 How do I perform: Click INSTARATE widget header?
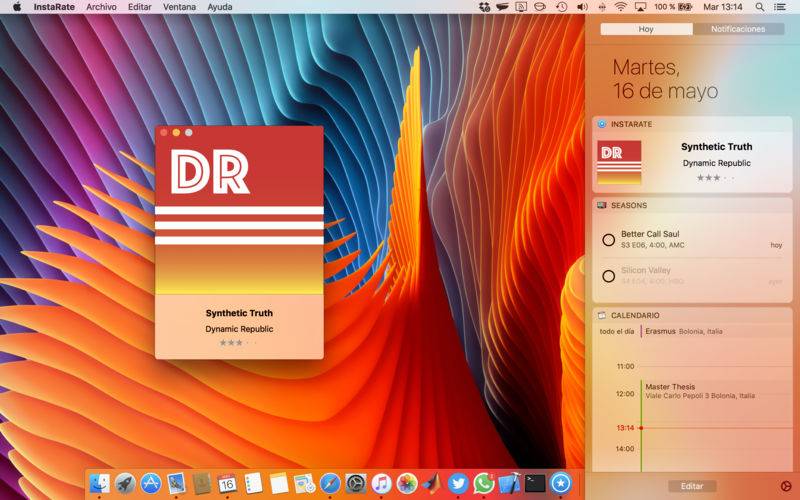click(692, 124)
